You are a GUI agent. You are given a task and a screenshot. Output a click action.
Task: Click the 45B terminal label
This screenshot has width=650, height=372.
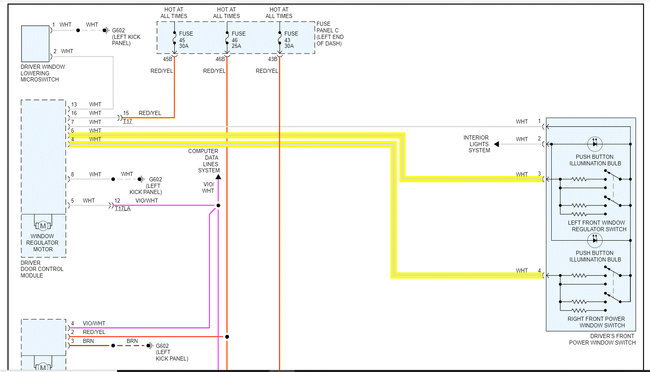tap(167, 59)
